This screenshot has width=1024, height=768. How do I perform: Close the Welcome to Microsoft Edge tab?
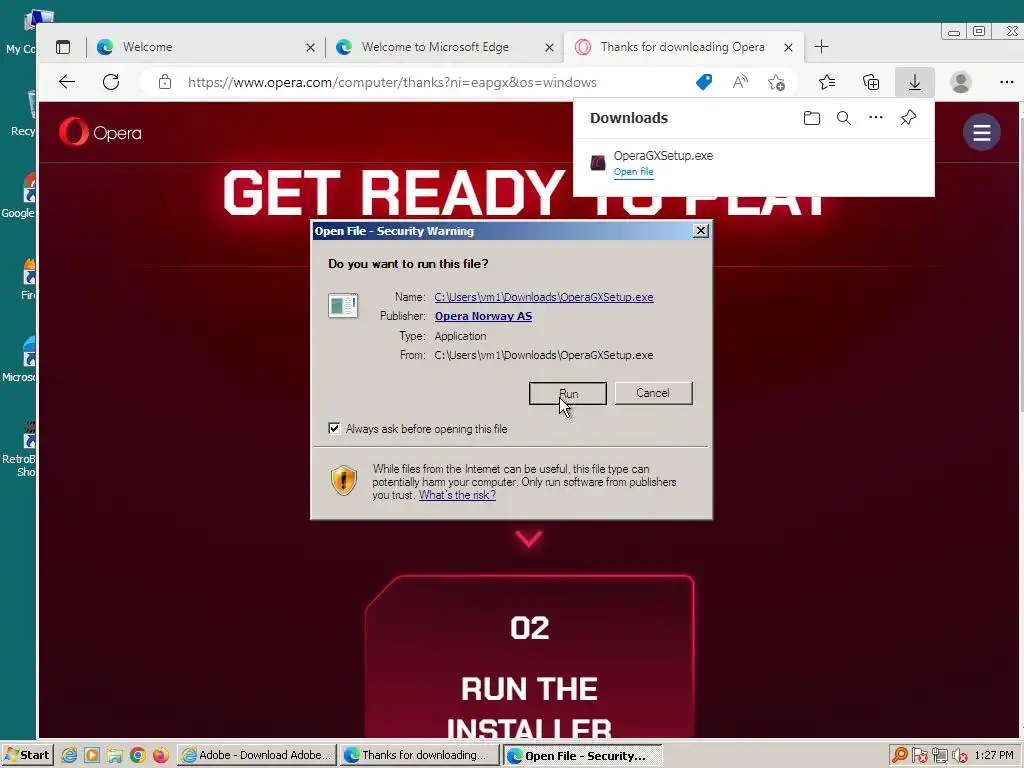tap(549, 48)
